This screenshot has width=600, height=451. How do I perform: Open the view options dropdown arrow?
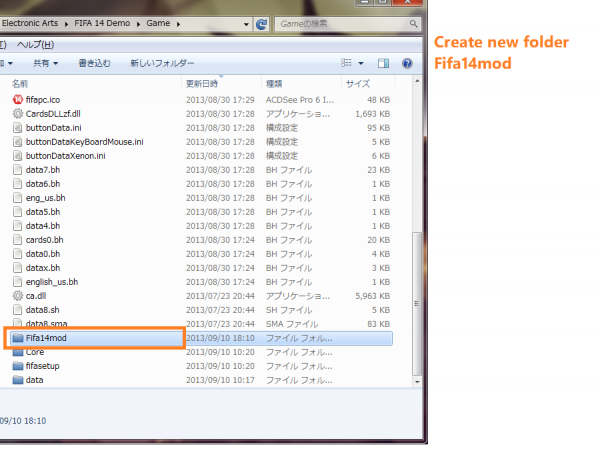click(361, 63)
